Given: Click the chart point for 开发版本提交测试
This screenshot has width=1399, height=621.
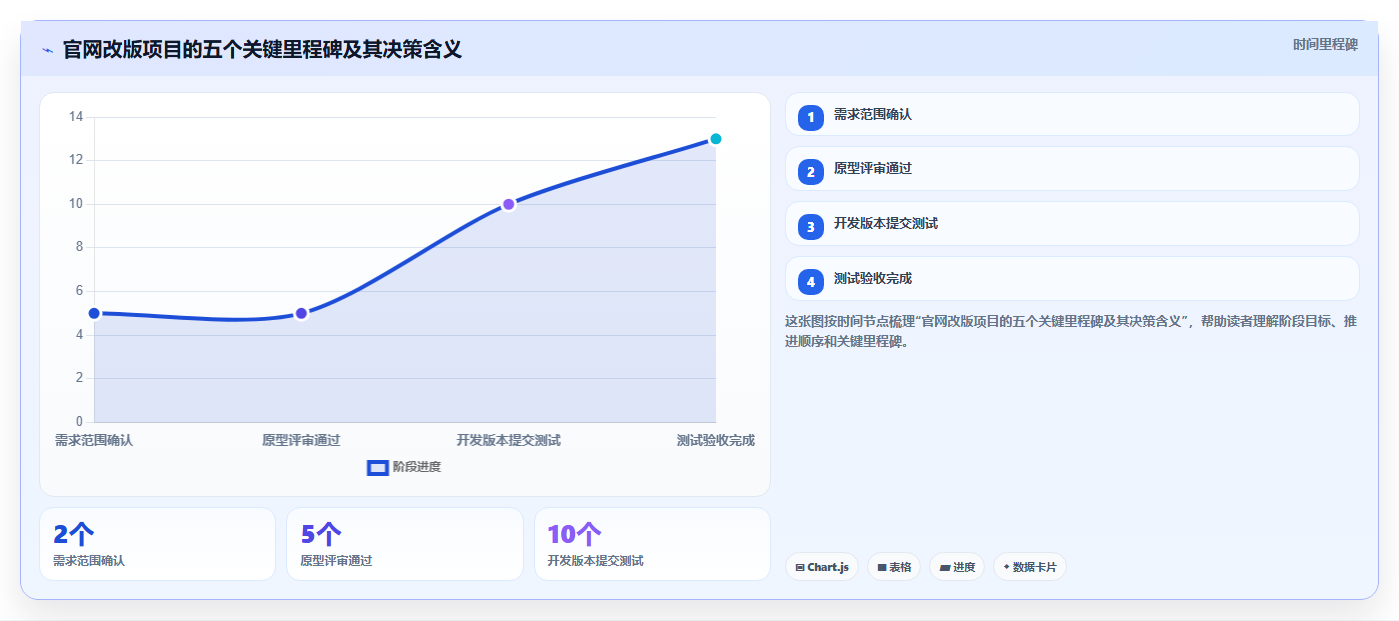Looking at the screenshot, I should coord(508,204).
